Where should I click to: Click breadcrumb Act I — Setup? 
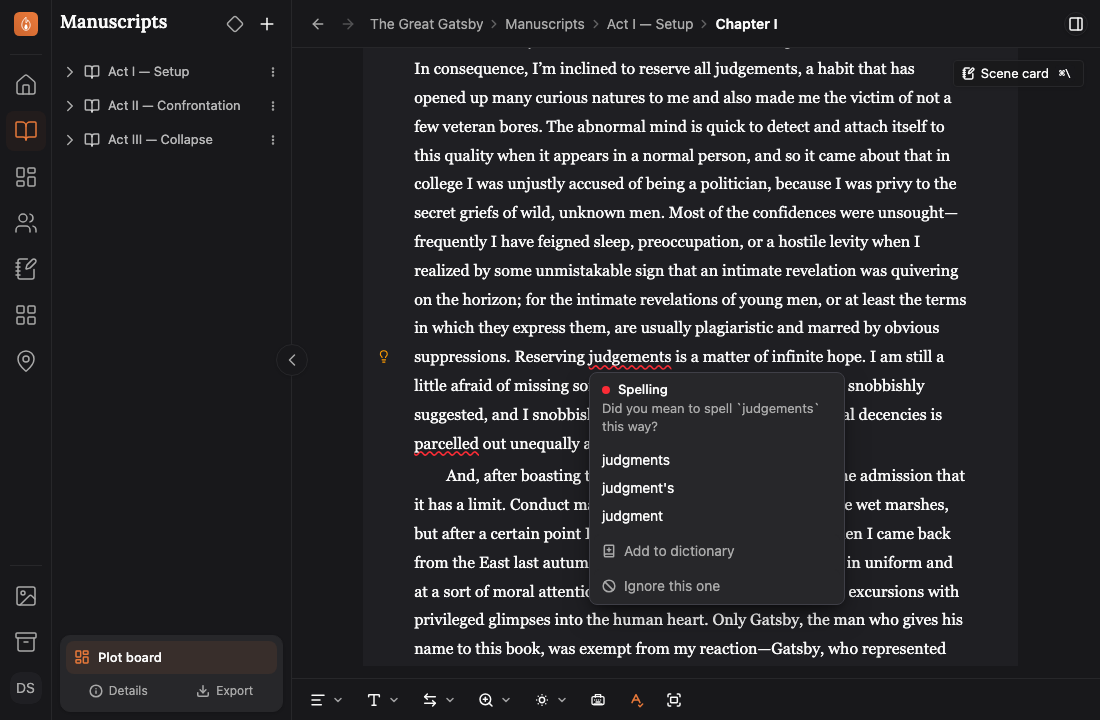point(650,24)
